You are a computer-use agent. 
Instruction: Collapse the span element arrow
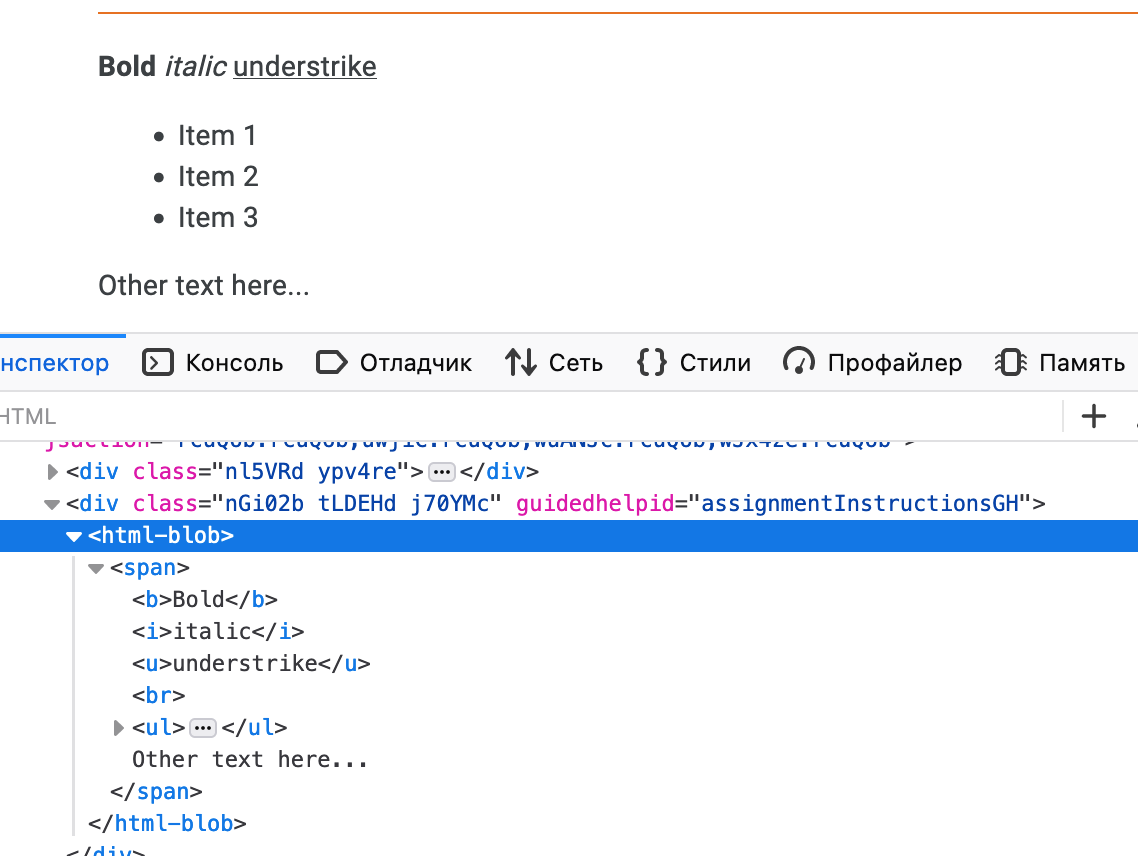pos(96,568)
